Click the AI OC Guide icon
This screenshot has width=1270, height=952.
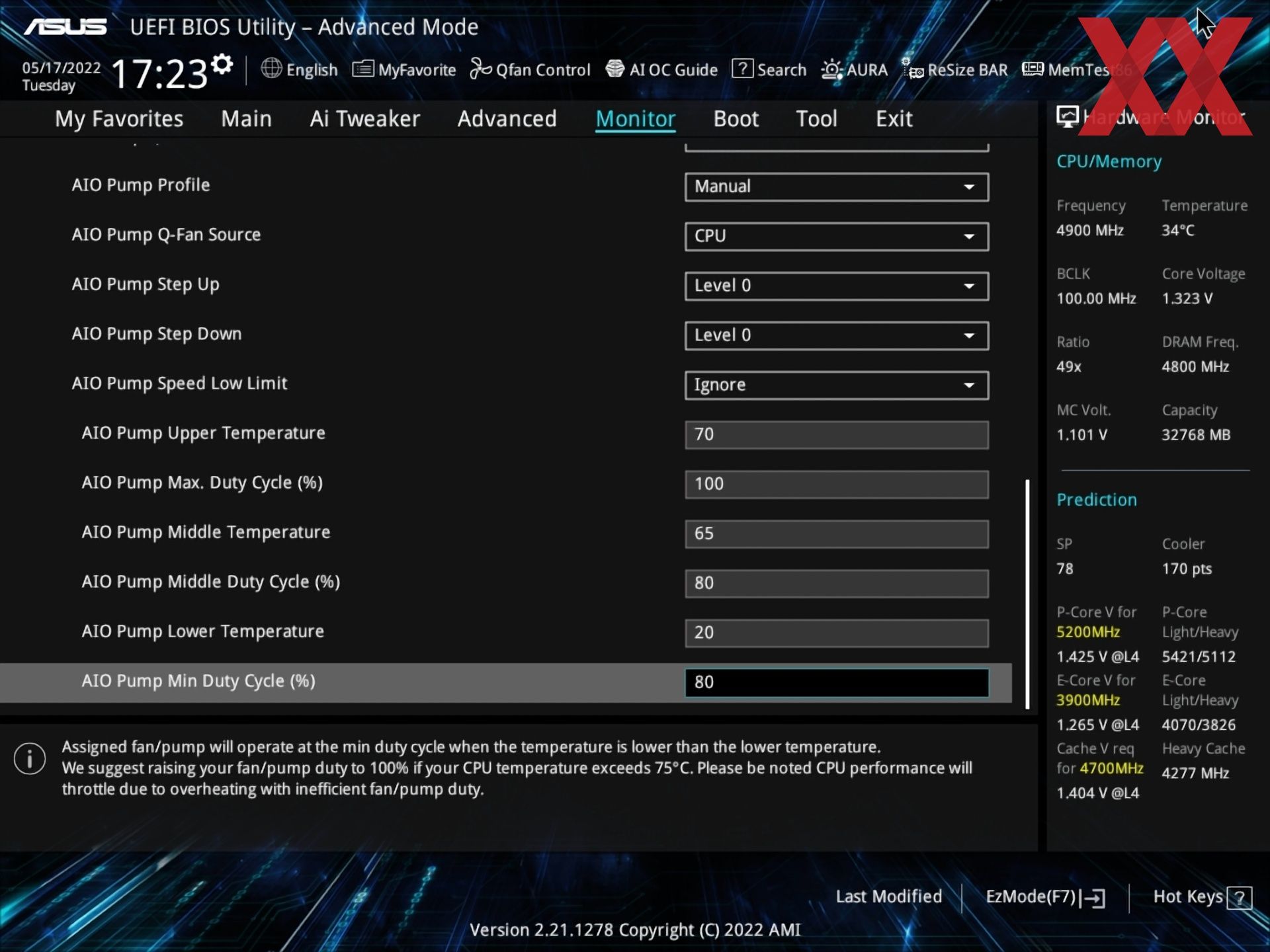615,69
